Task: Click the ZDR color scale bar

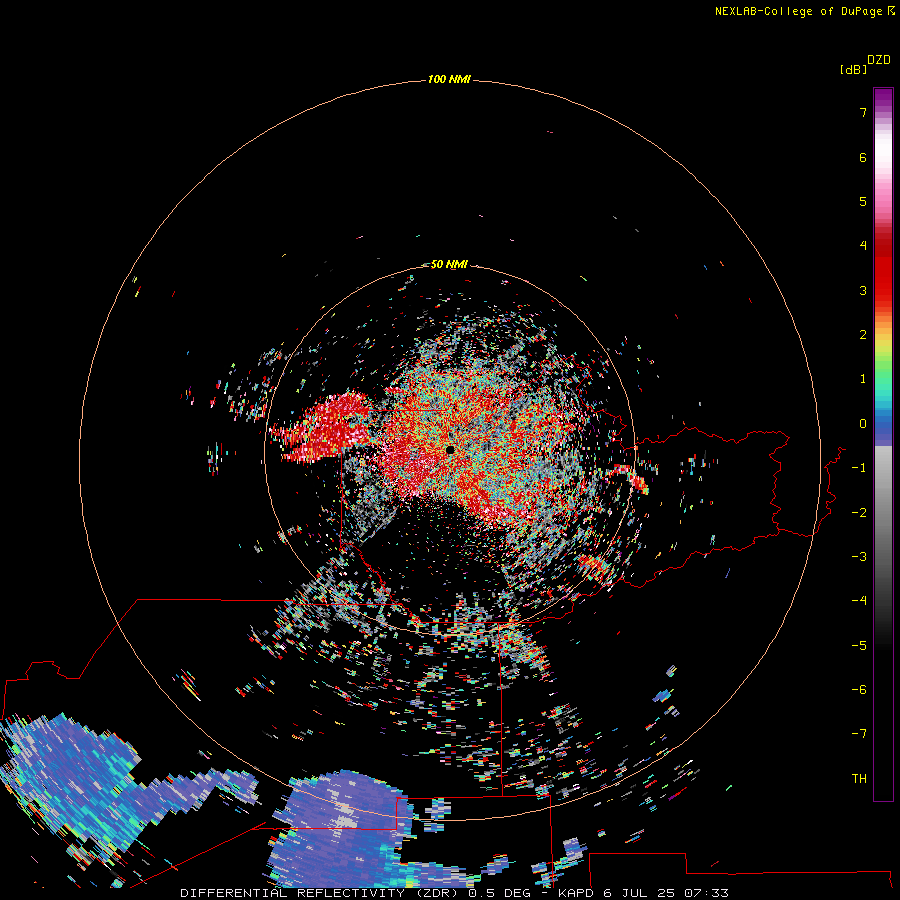Action: click(x=883, y=444)
